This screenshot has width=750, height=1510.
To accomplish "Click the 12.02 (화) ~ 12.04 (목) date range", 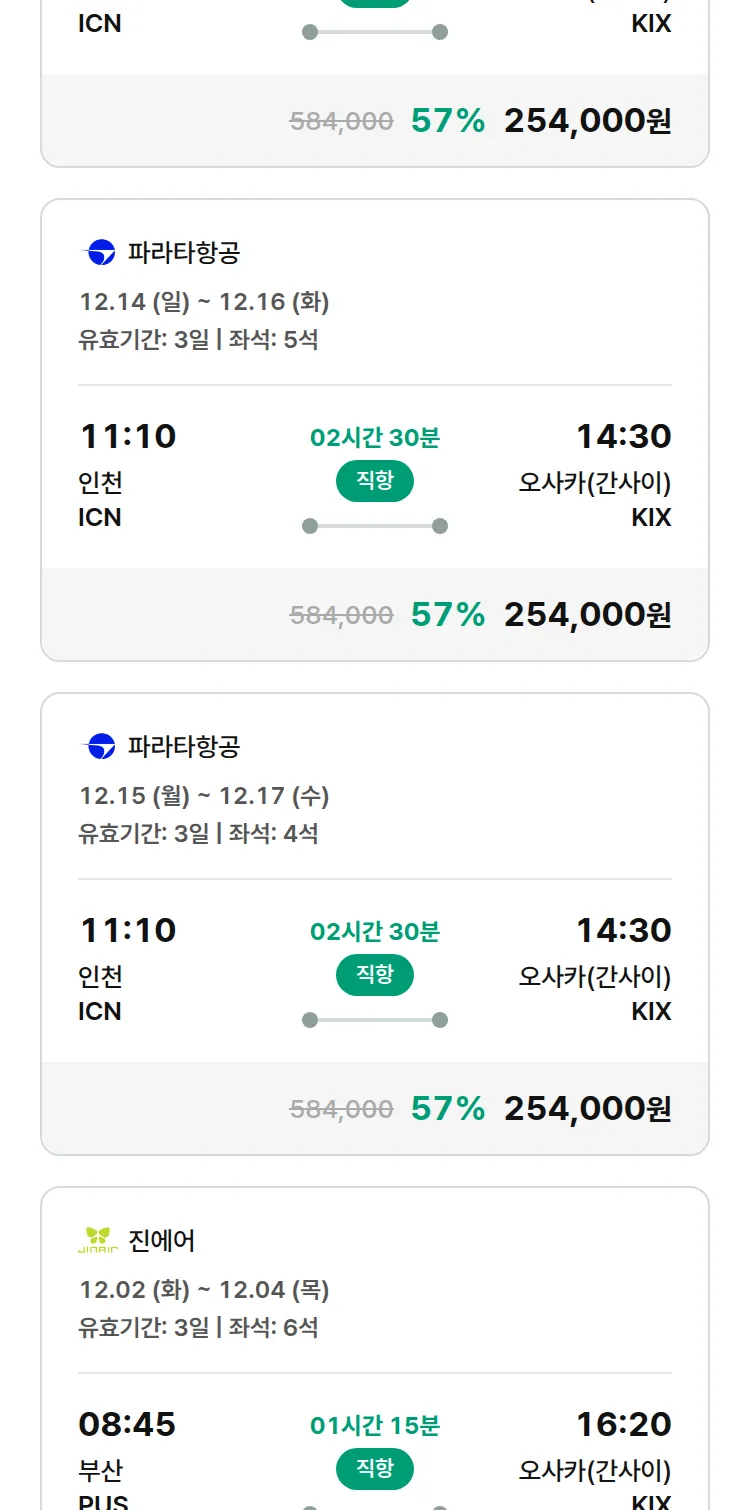I will [204, 1290].
